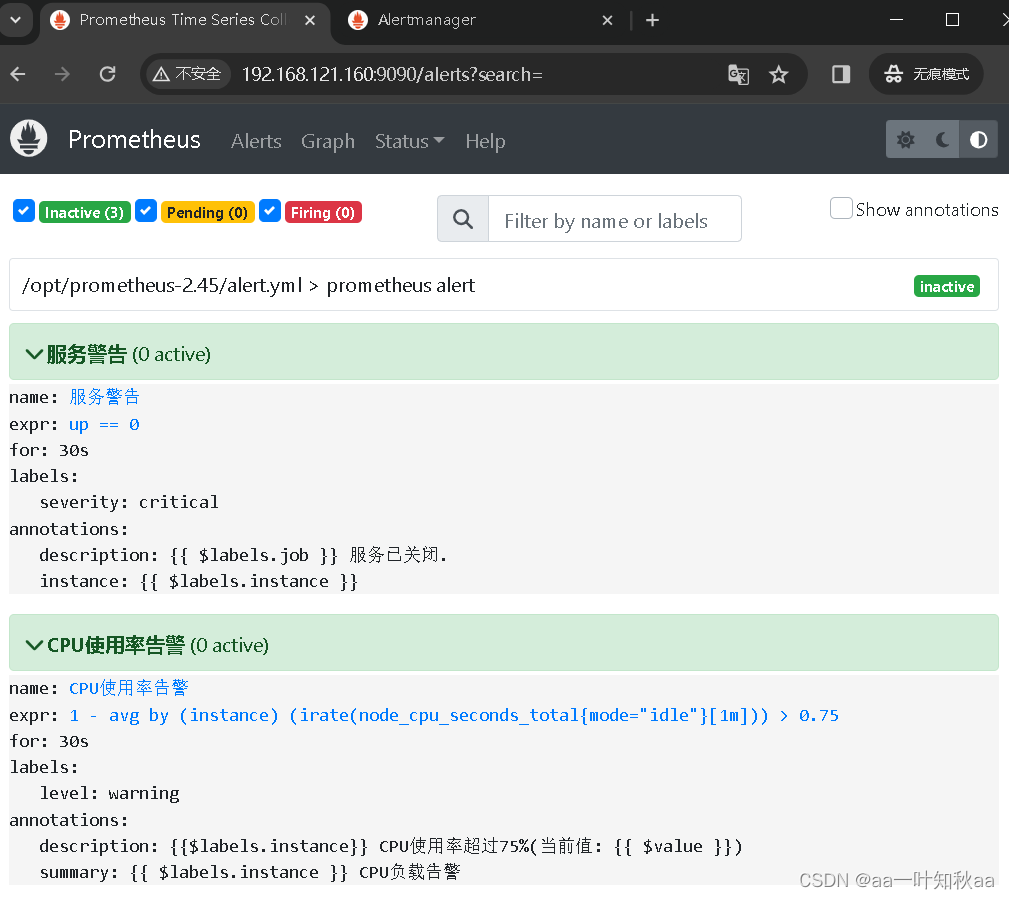Viewport: 1009px width, 899px height.
Task: Click the red Firing (0) badge
Action: click(x=323, y=212)
